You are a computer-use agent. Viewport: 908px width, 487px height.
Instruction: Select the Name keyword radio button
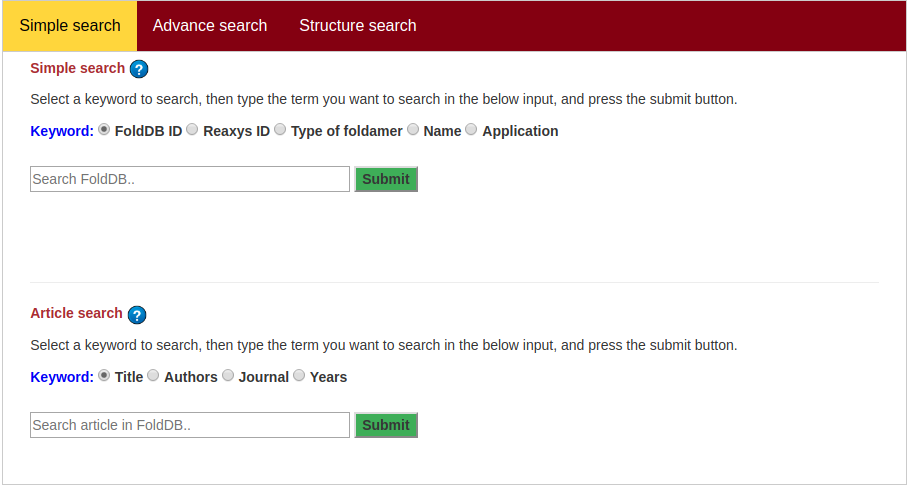click(413, 130)
